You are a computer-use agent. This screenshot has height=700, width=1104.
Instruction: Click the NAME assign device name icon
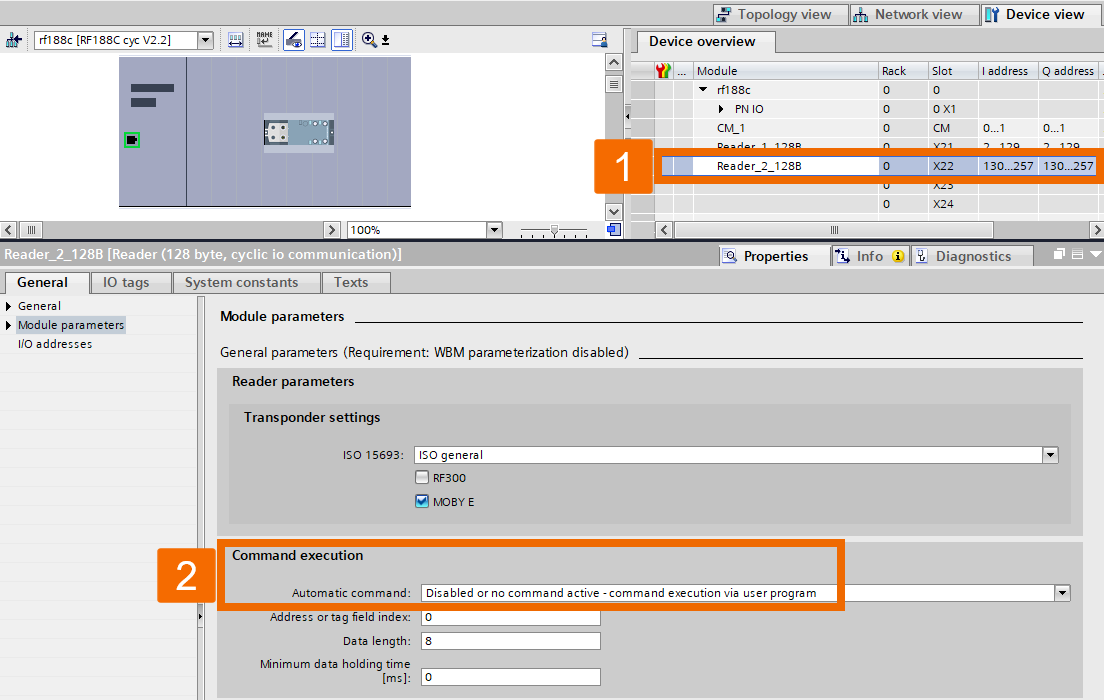[x=265, y=40]
